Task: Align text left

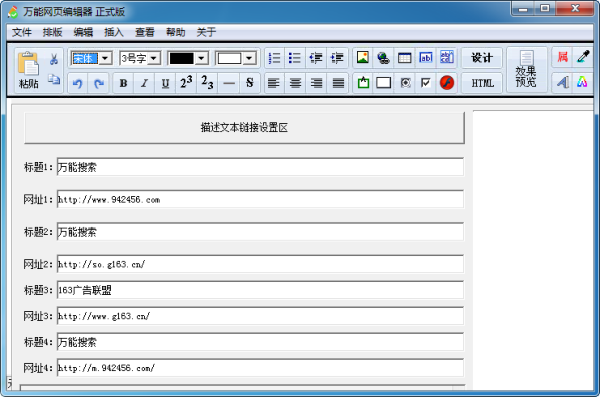Action: [x=274, y=83]
